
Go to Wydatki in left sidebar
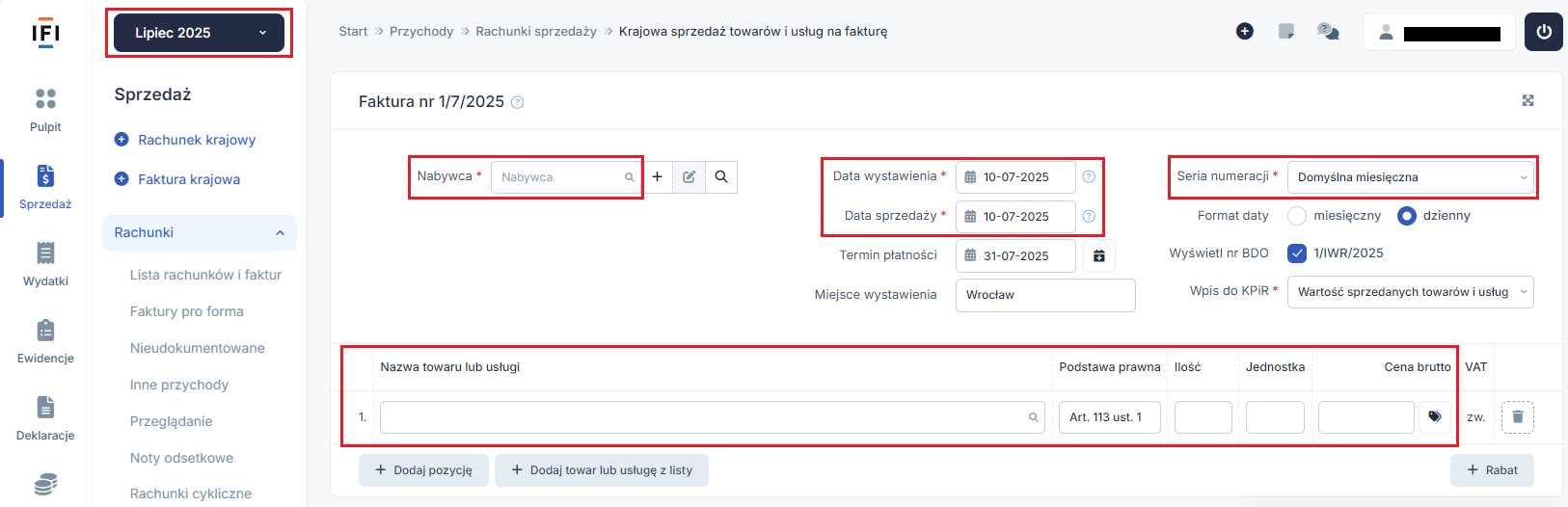(x=45, y=264)
